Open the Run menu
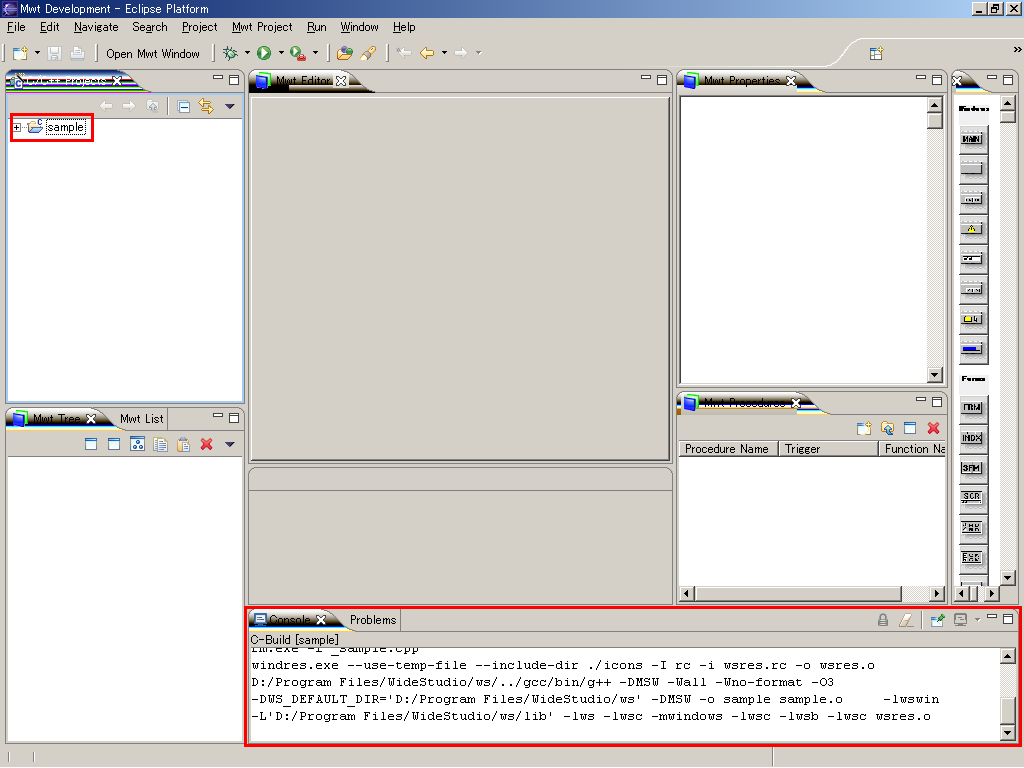This screenshot has width=1024, height=768. pos(317,27)
